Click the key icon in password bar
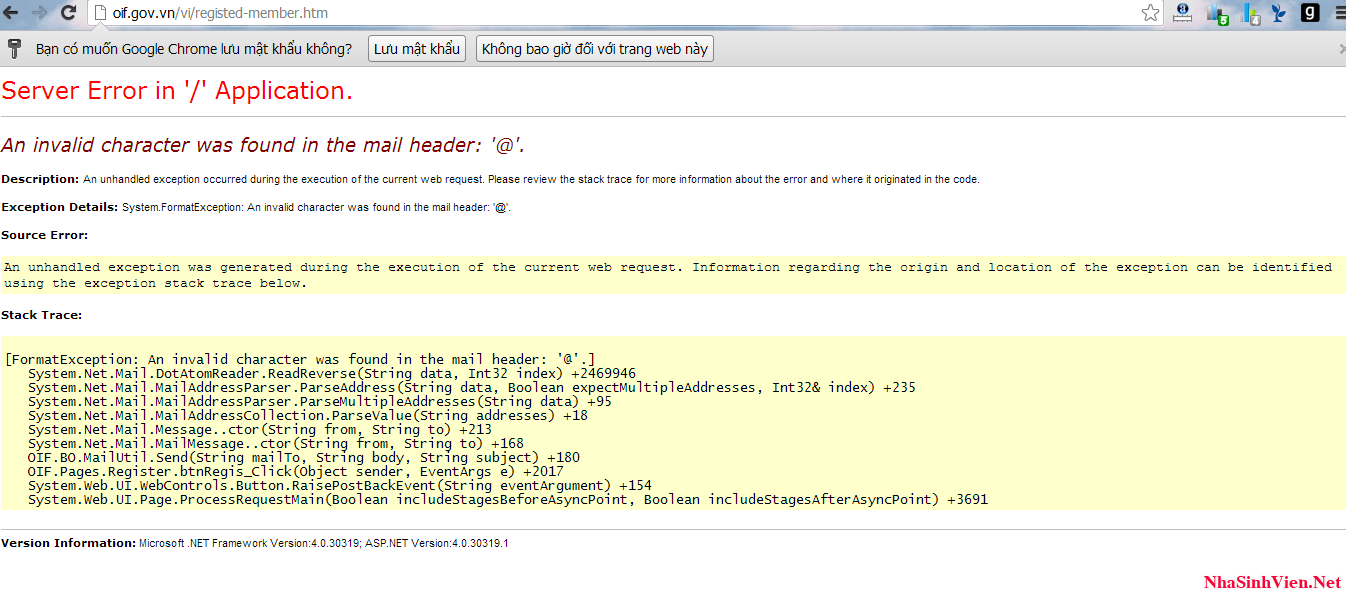This screenshot has height=598, width=1346. 15,49
